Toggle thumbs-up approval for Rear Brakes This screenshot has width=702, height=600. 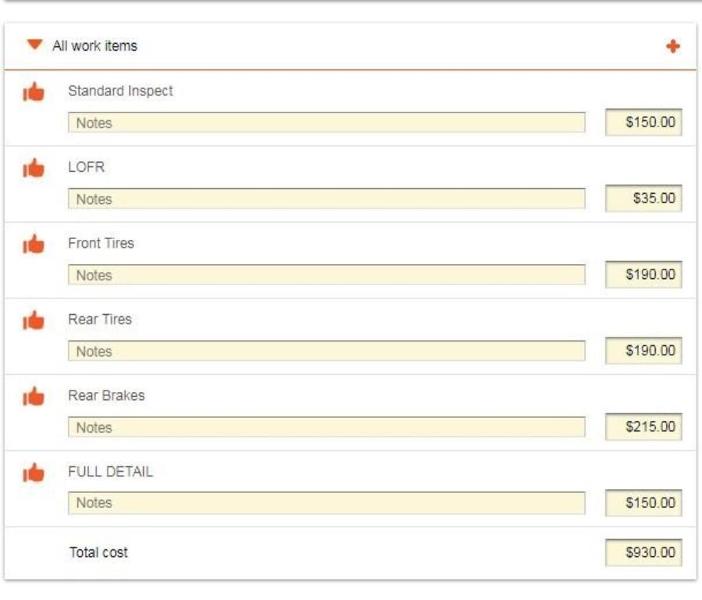(x=34, y=396)
